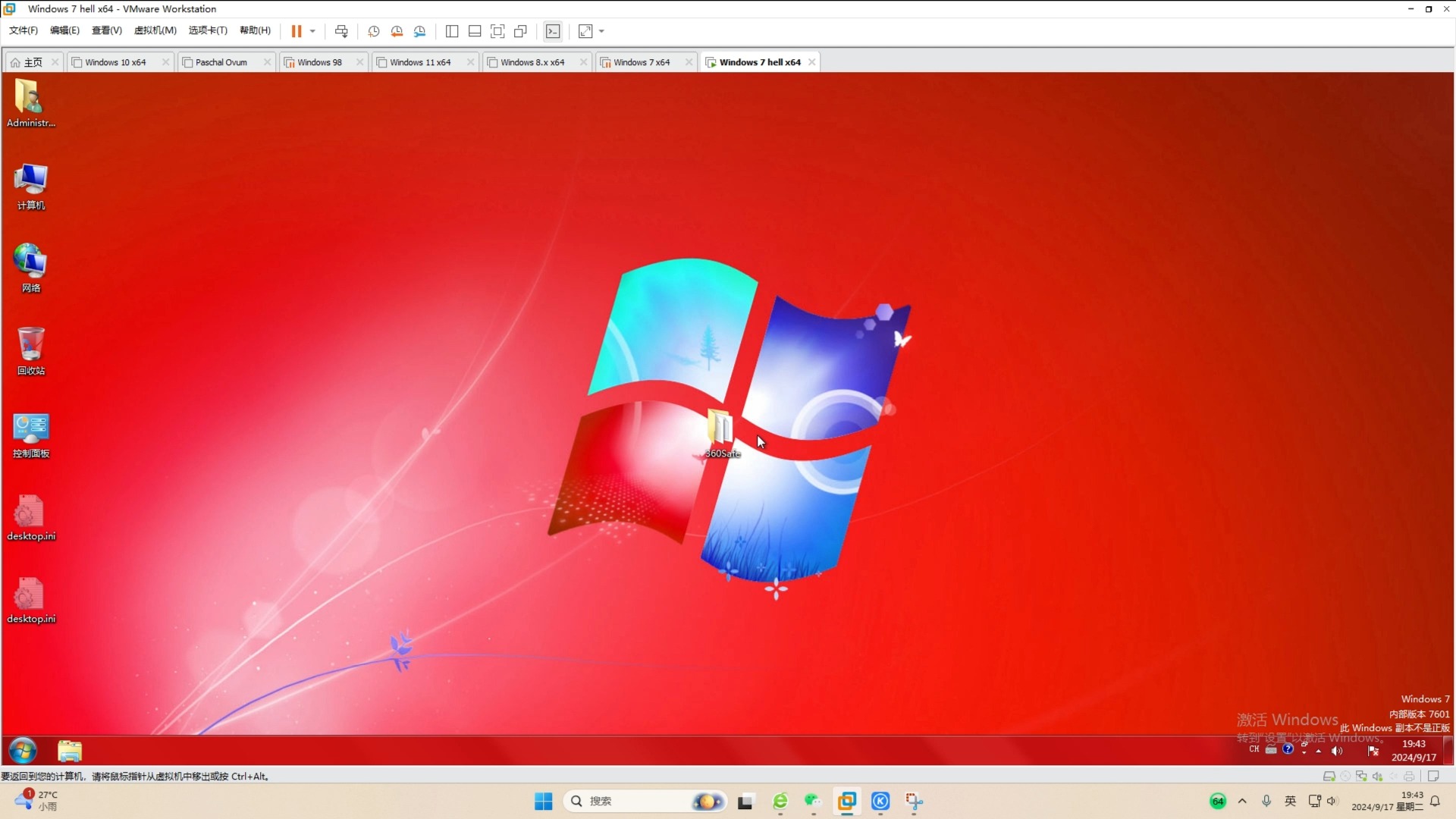Open the 虚拟机(M) menu
1456x819 pixels.
click(155, 30)
